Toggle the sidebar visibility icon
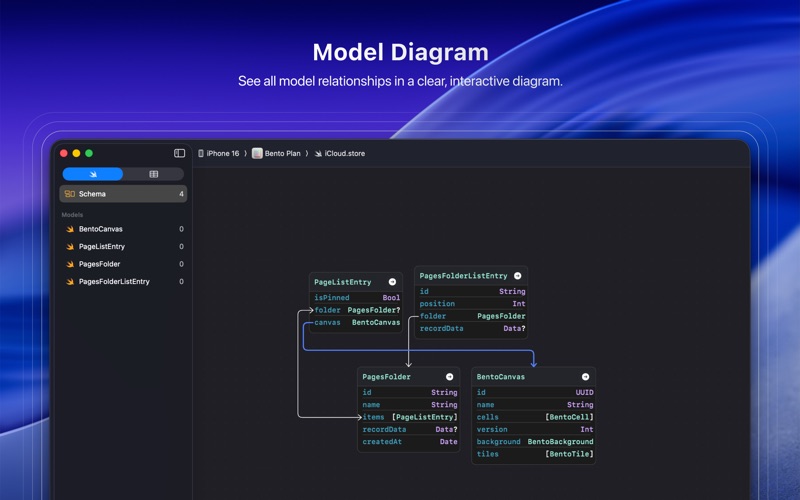Screen dimensions: 800x500 point(179,153)
